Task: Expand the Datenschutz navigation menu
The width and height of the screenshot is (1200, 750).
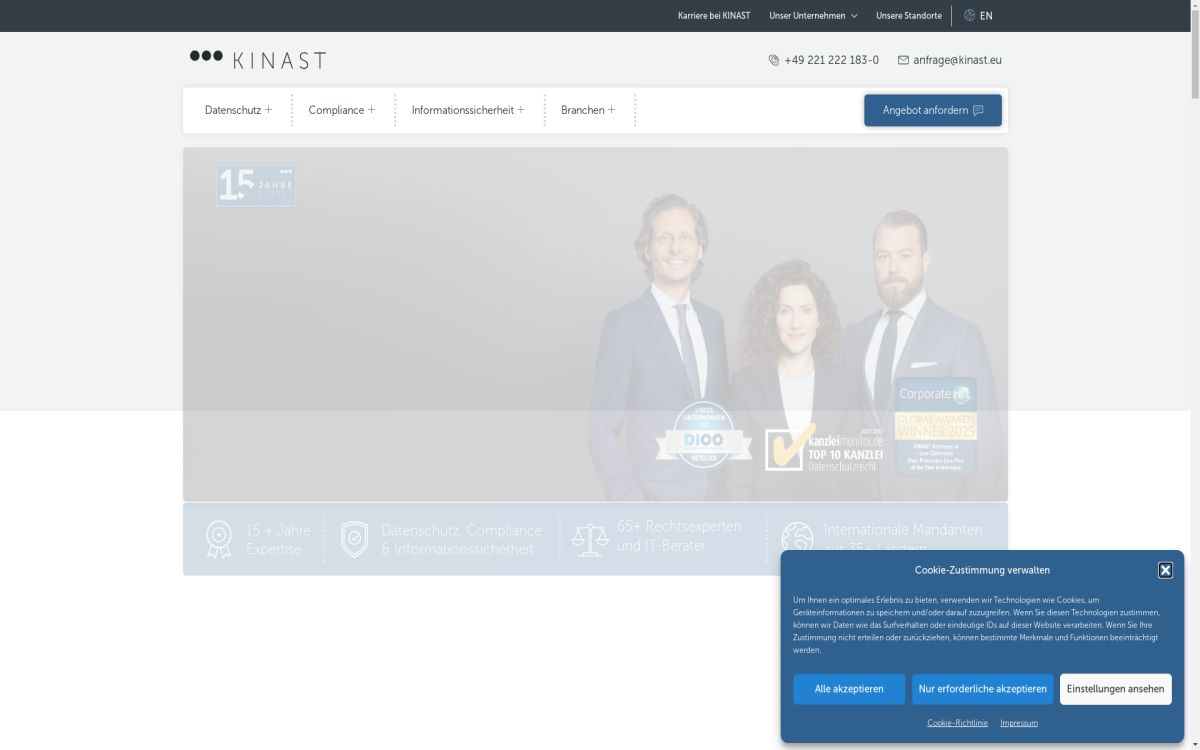Action: pyautogui.click(x=237, y=110)
